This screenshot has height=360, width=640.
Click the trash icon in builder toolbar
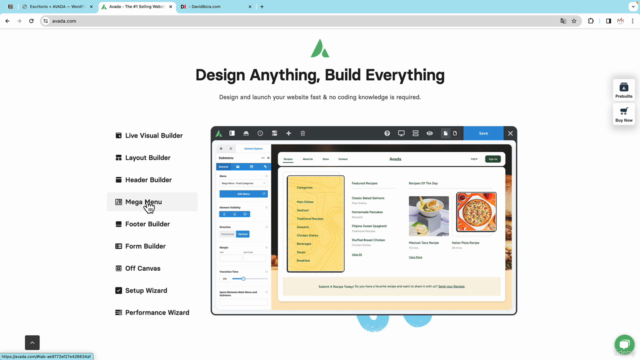302,133
